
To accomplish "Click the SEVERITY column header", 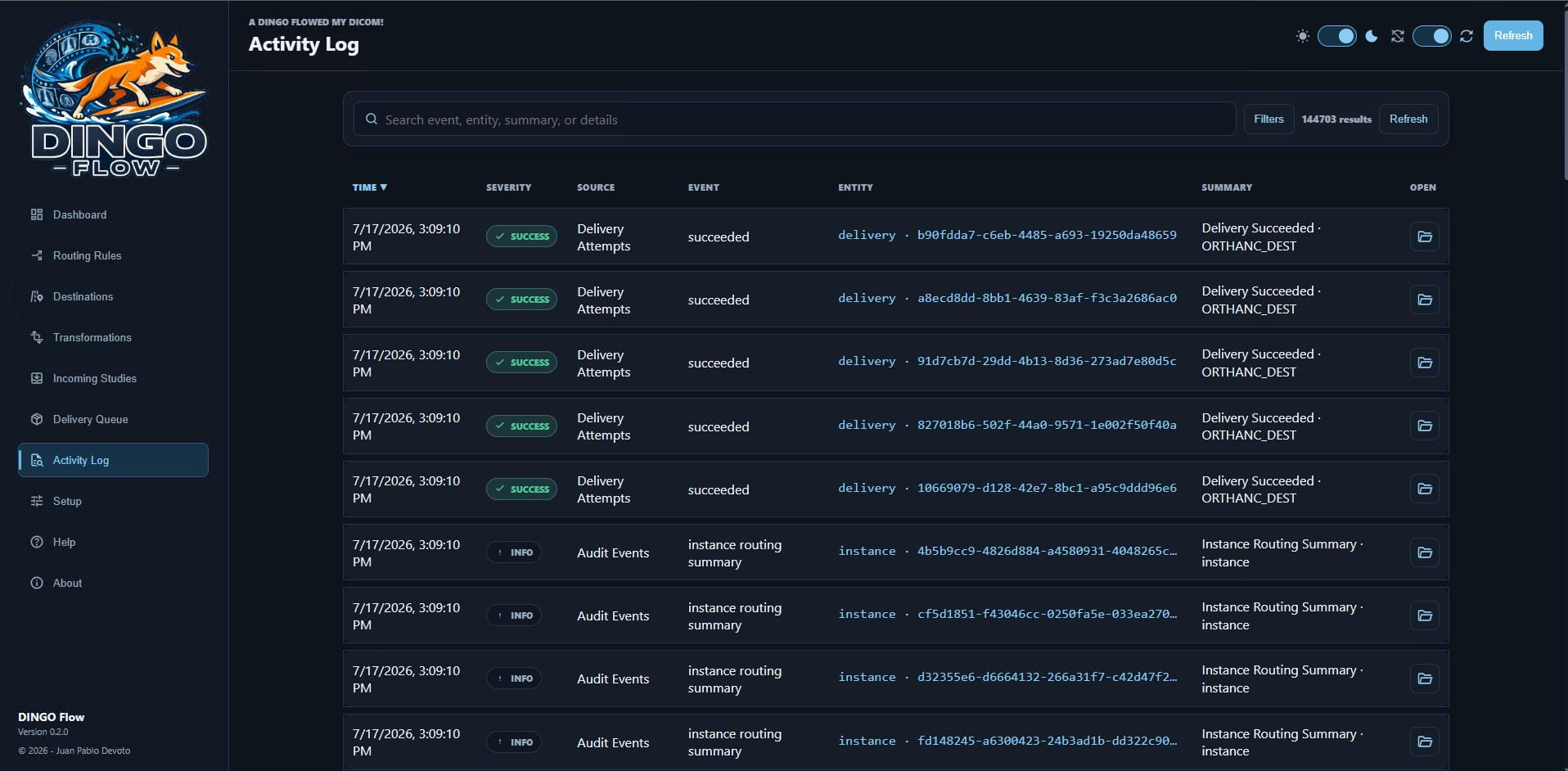I will (x=508, y=187).
